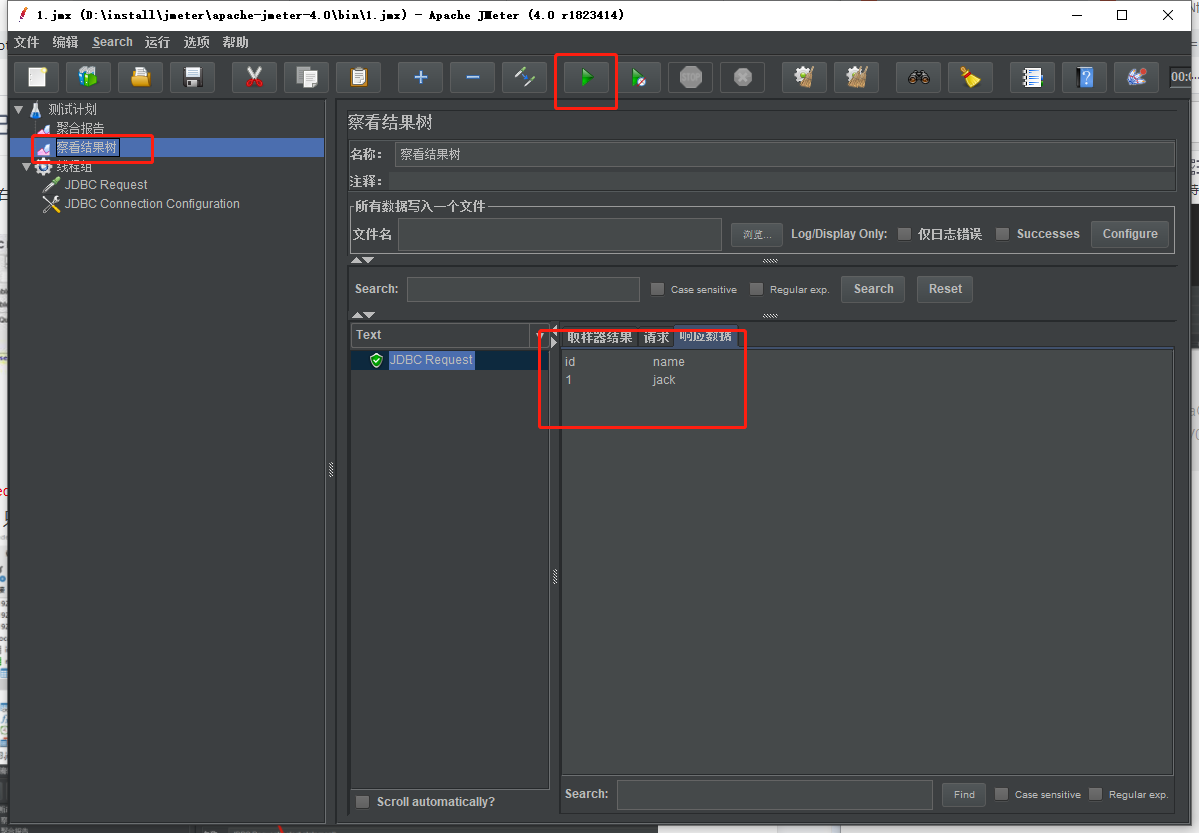
Task: Click the Stop sign toolbar icon
Action: (690, 77)
